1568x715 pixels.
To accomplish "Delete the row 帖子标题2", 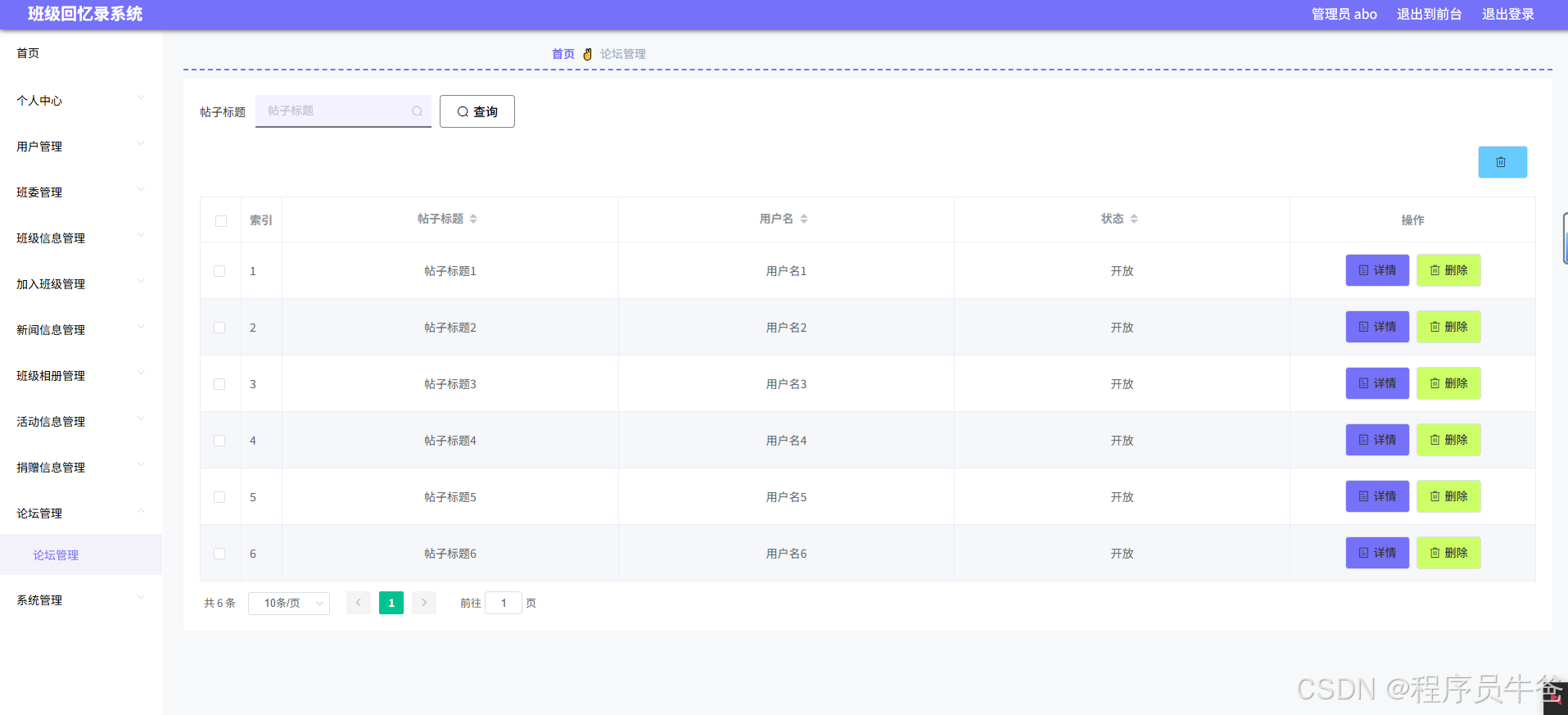I will [1448, 327].
